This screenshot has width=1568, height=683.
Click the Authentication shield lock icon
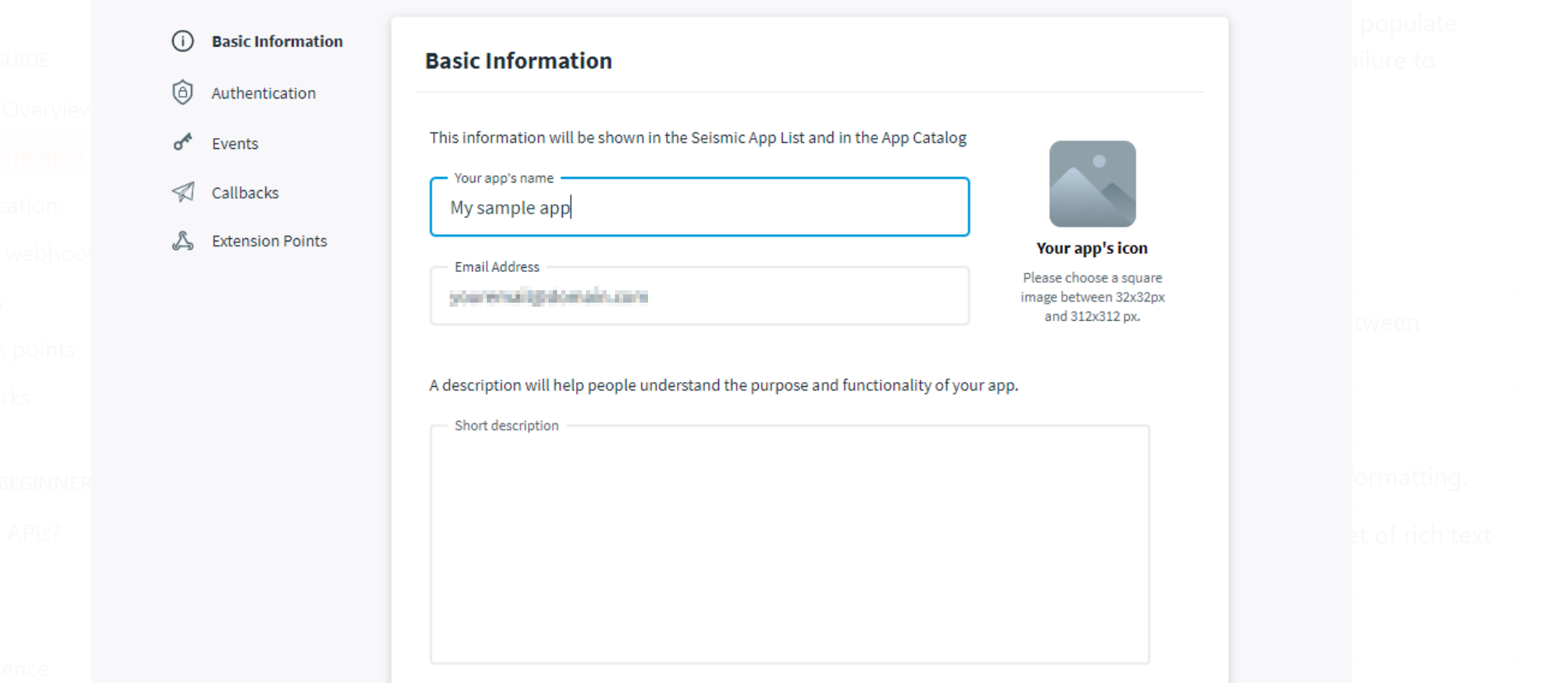pos(183,93)
